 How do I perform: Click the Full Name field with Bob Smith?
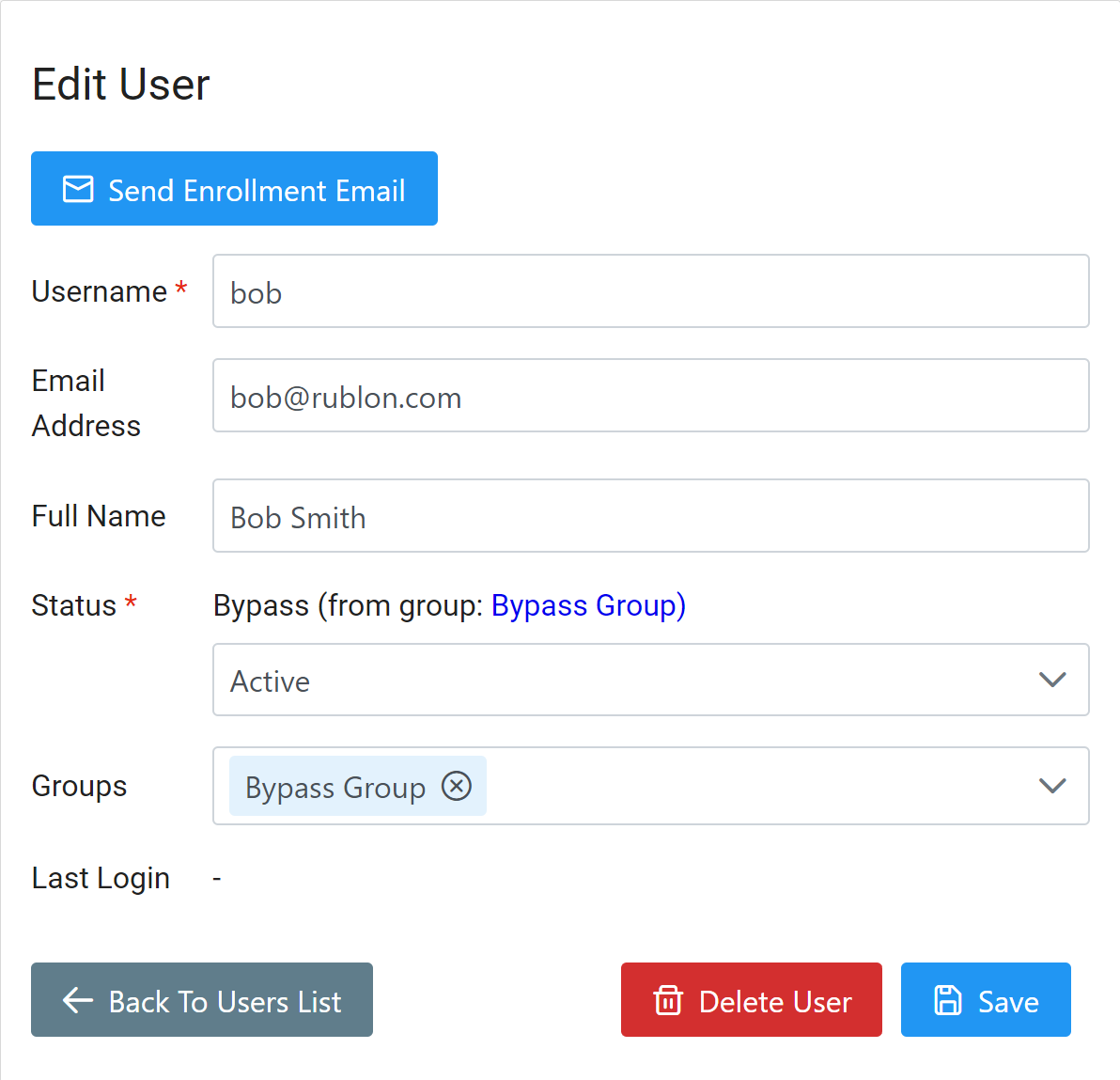(650, 516)
